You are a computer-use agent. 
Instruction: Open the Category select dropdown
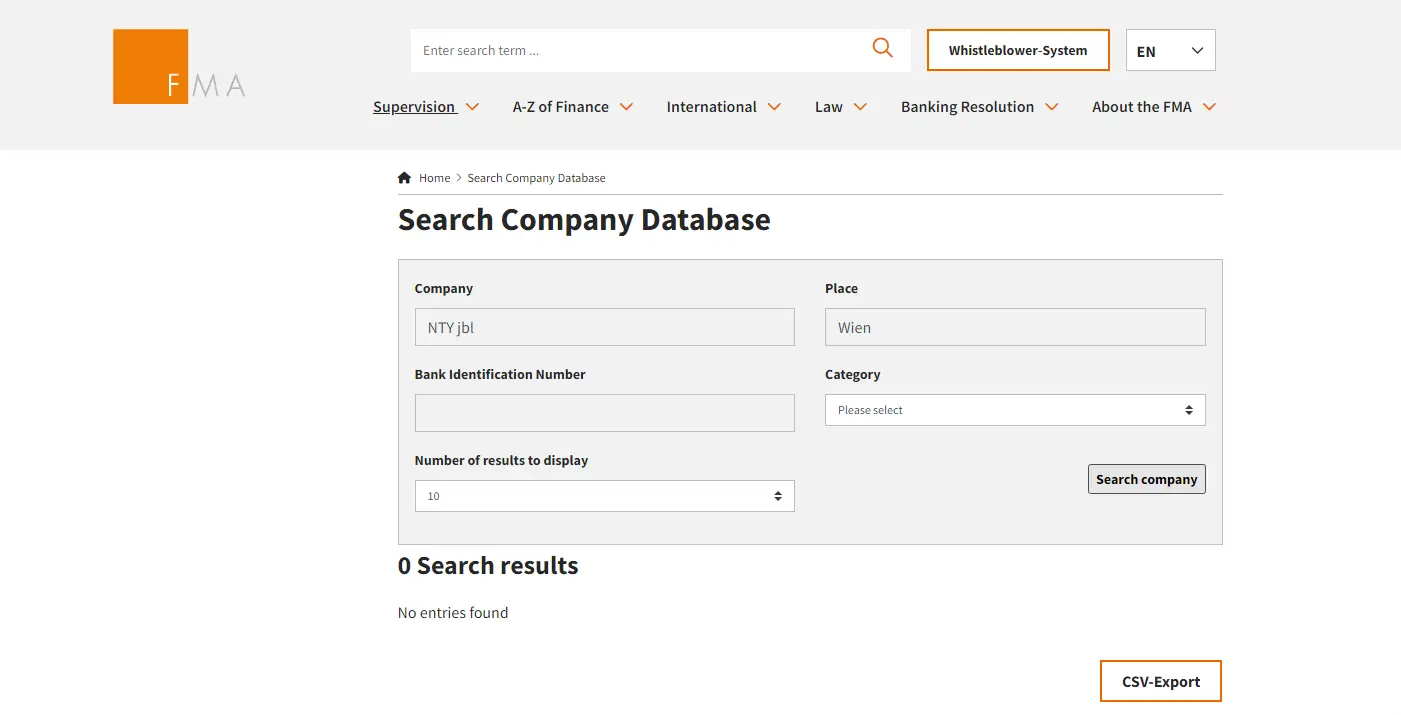pos(1014,410)
